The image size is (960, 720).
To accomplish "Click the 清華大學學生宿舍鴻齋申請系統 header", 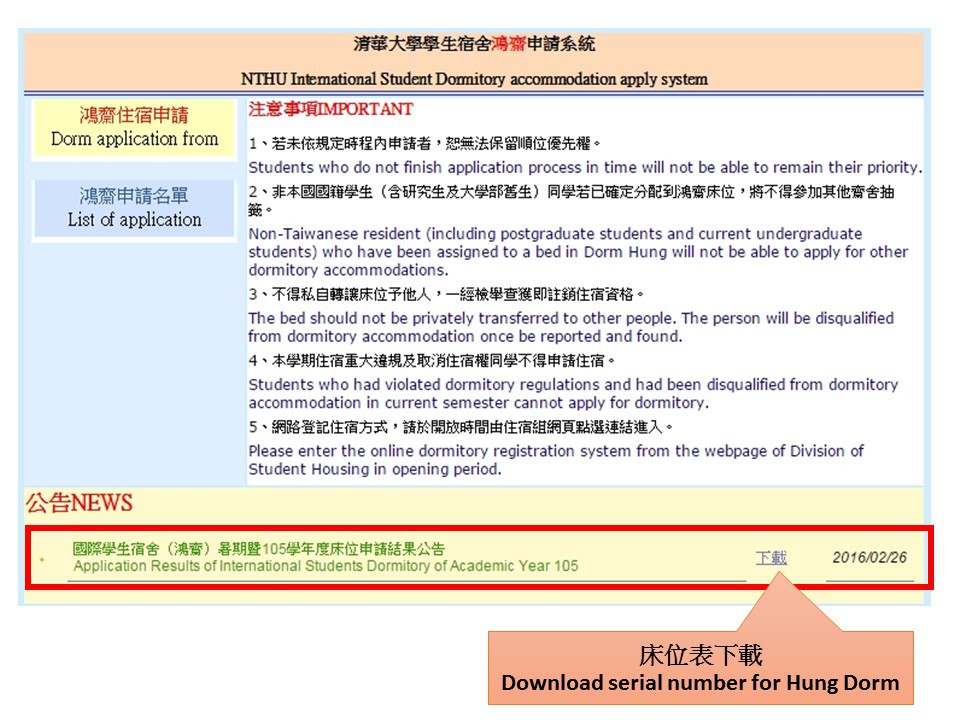I will coord(474,44).
